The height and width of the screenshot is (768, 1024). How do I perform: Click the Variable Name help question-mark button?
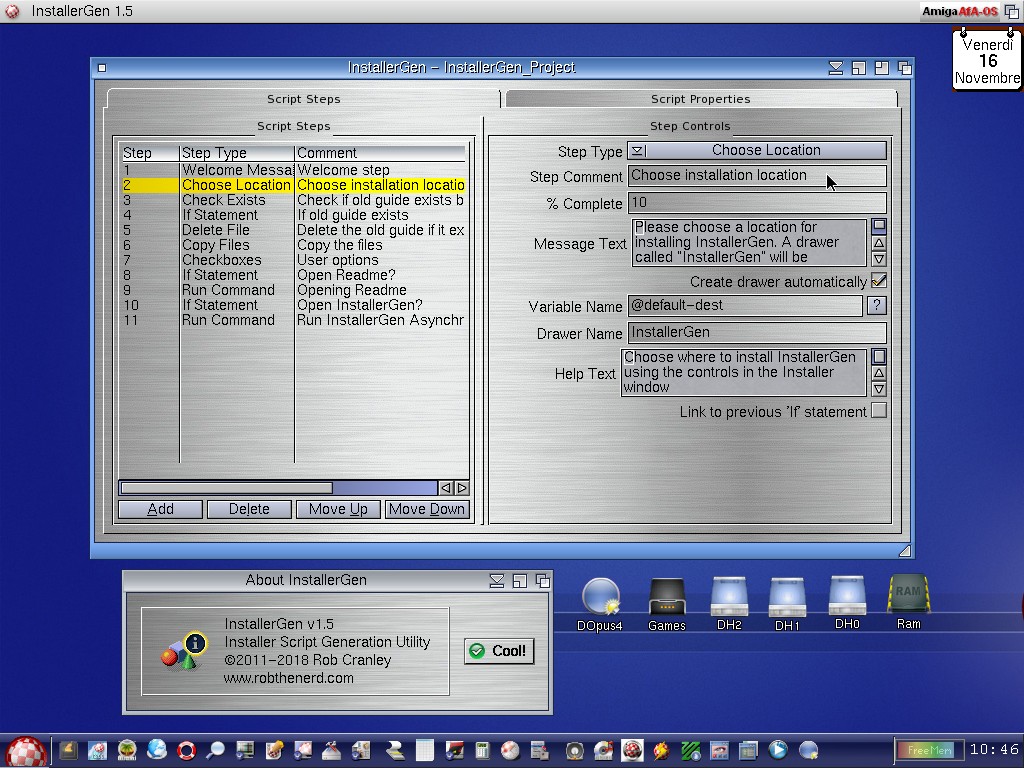876,306
